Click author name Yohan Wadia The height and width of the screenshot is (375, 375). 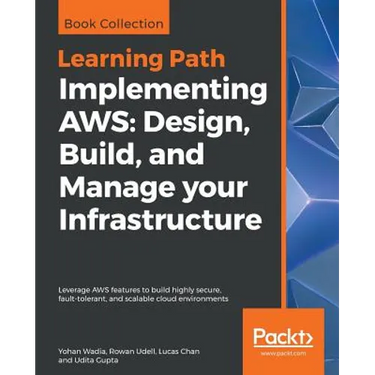82,351
